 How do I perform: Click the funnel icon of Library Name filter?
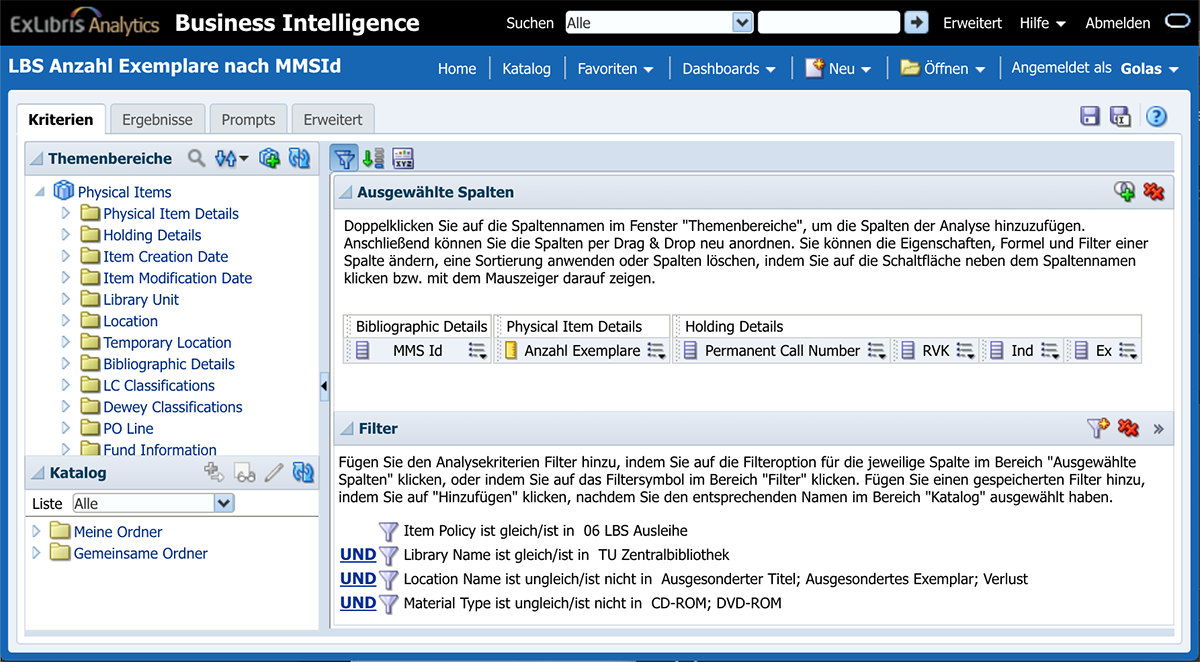[389, 555]
